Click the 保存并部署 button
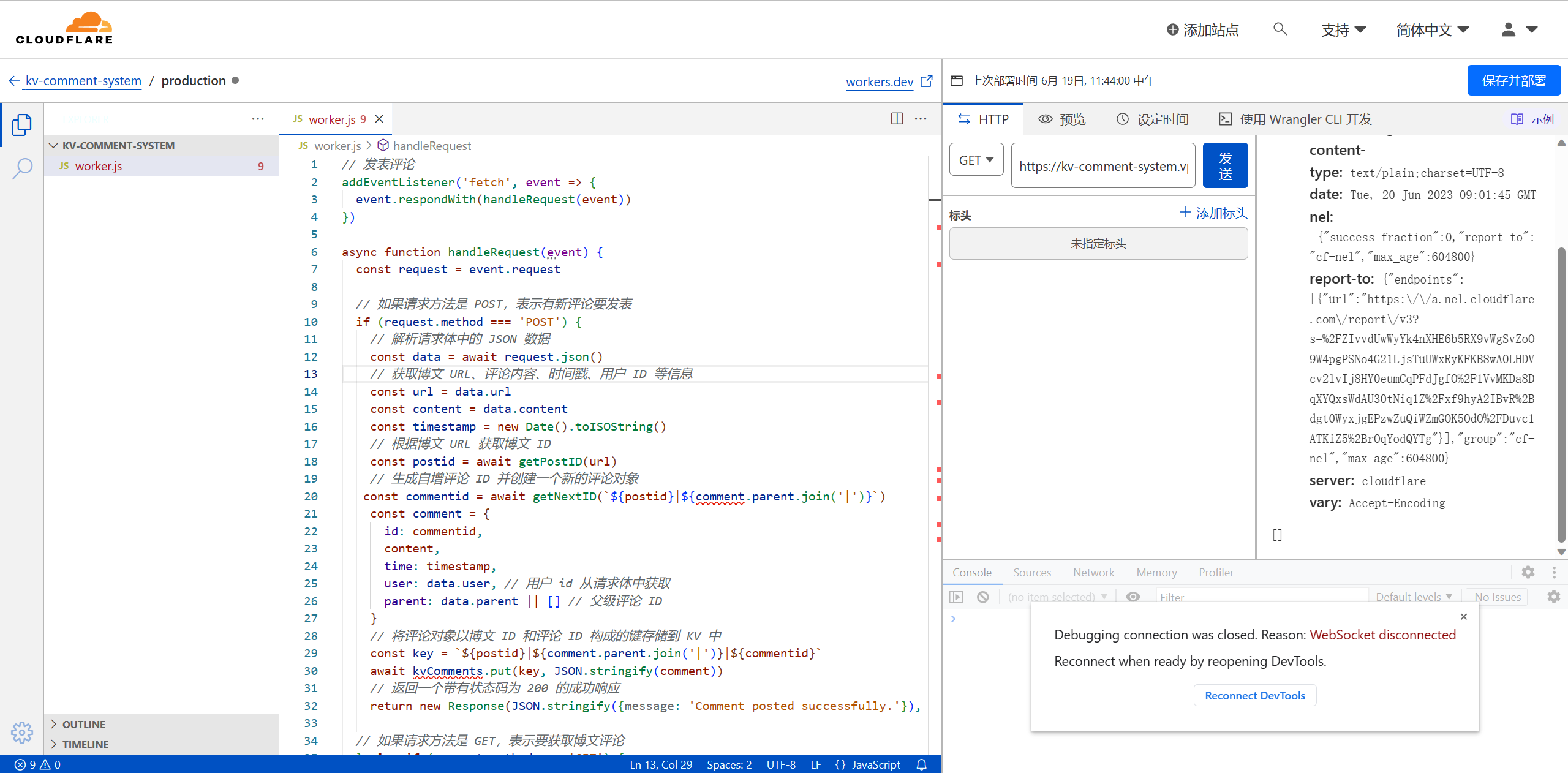 (x=1513, y=80)
